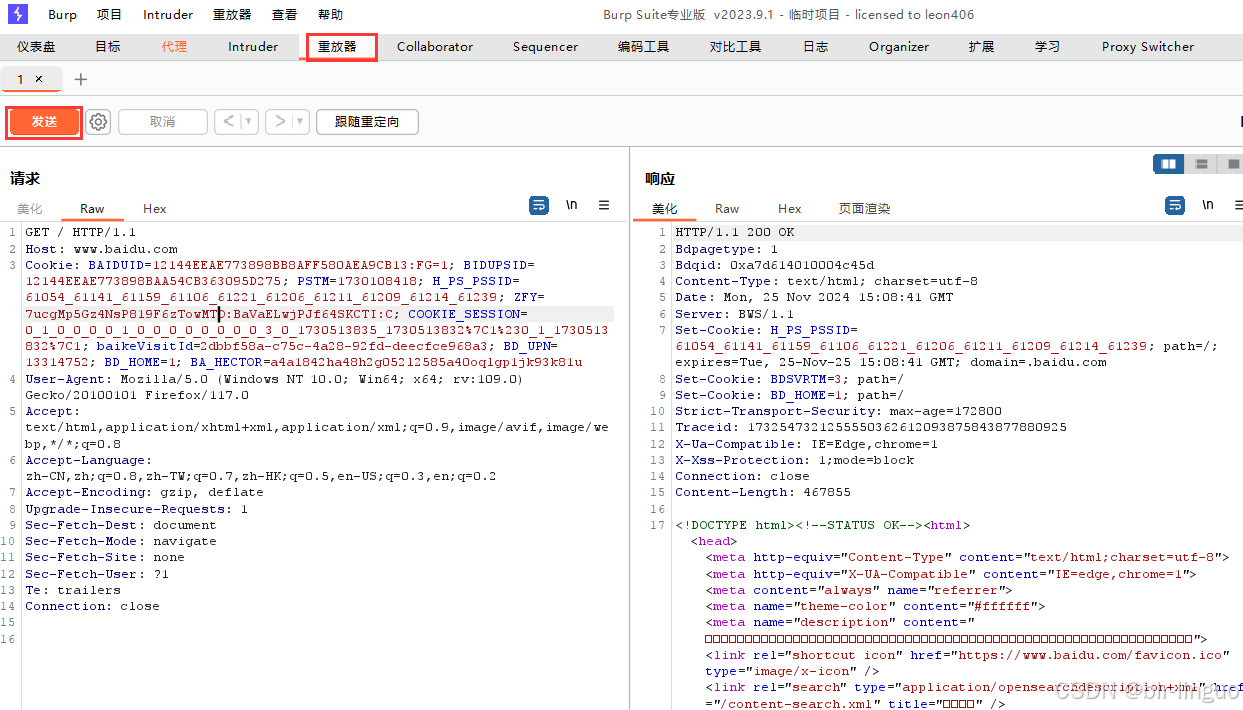Viewport: 1243px width, 710px height.
Task: Go forward to next request arrow
Action: tap(281, 121)
